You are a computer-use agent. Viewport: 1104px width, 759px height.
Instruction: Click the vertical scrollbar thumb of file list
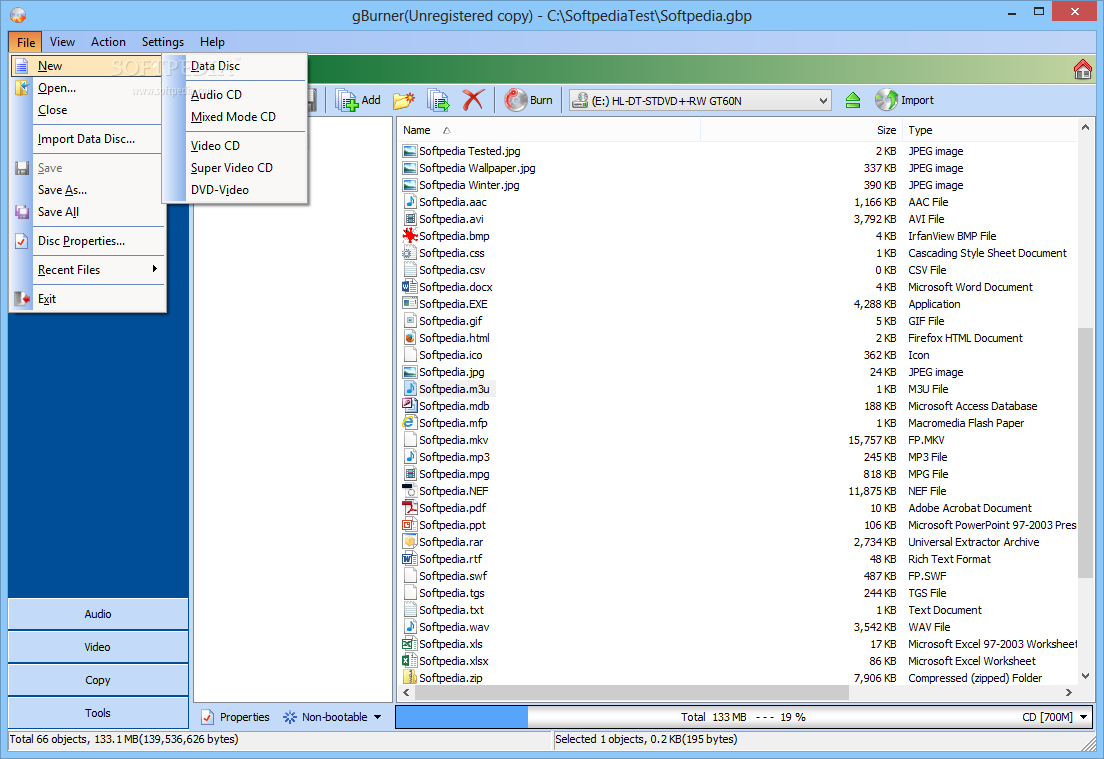(1085, 453)
